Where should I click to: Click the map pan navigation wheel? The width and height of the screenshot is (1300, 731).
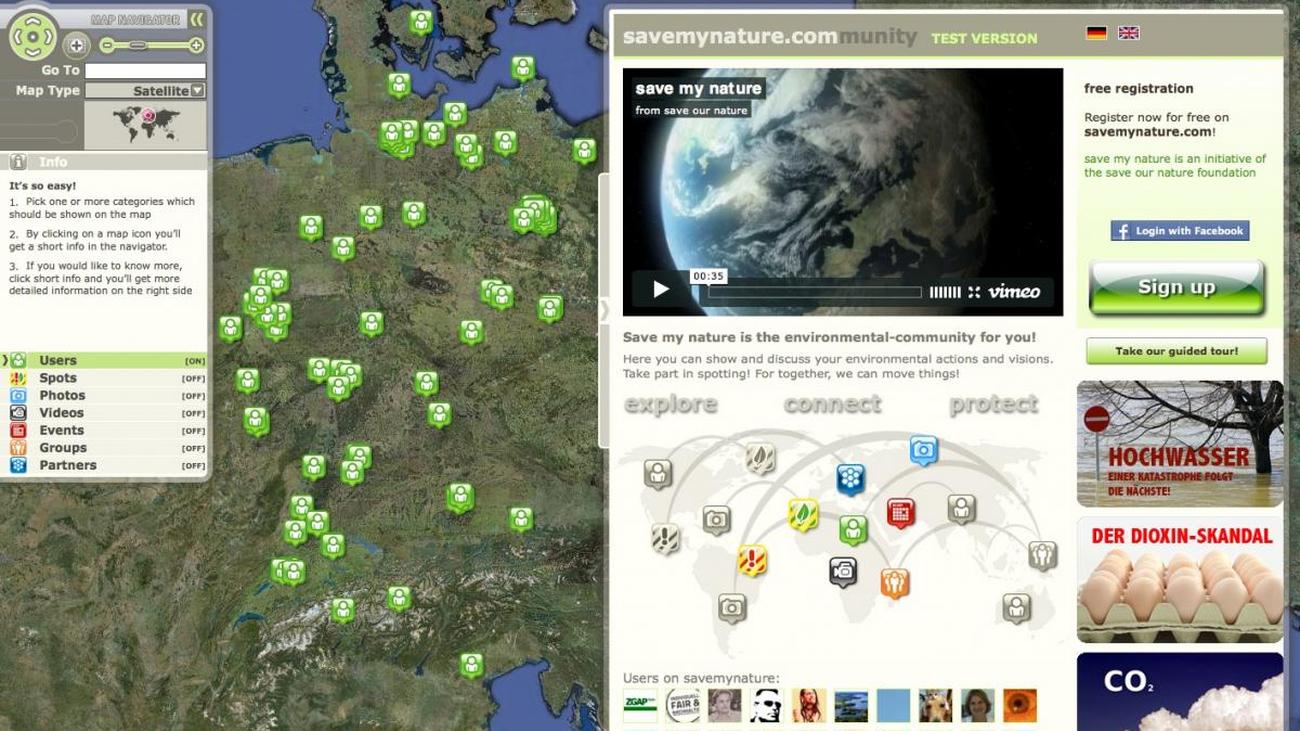(33, 37)
